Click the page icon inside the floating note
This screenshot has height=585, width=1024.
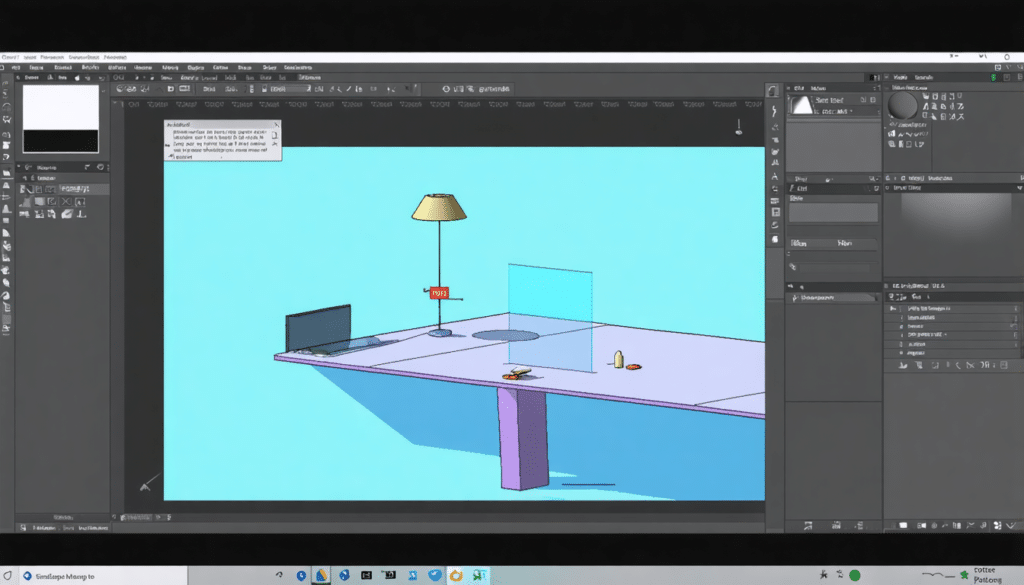click(x=274, y=136)
